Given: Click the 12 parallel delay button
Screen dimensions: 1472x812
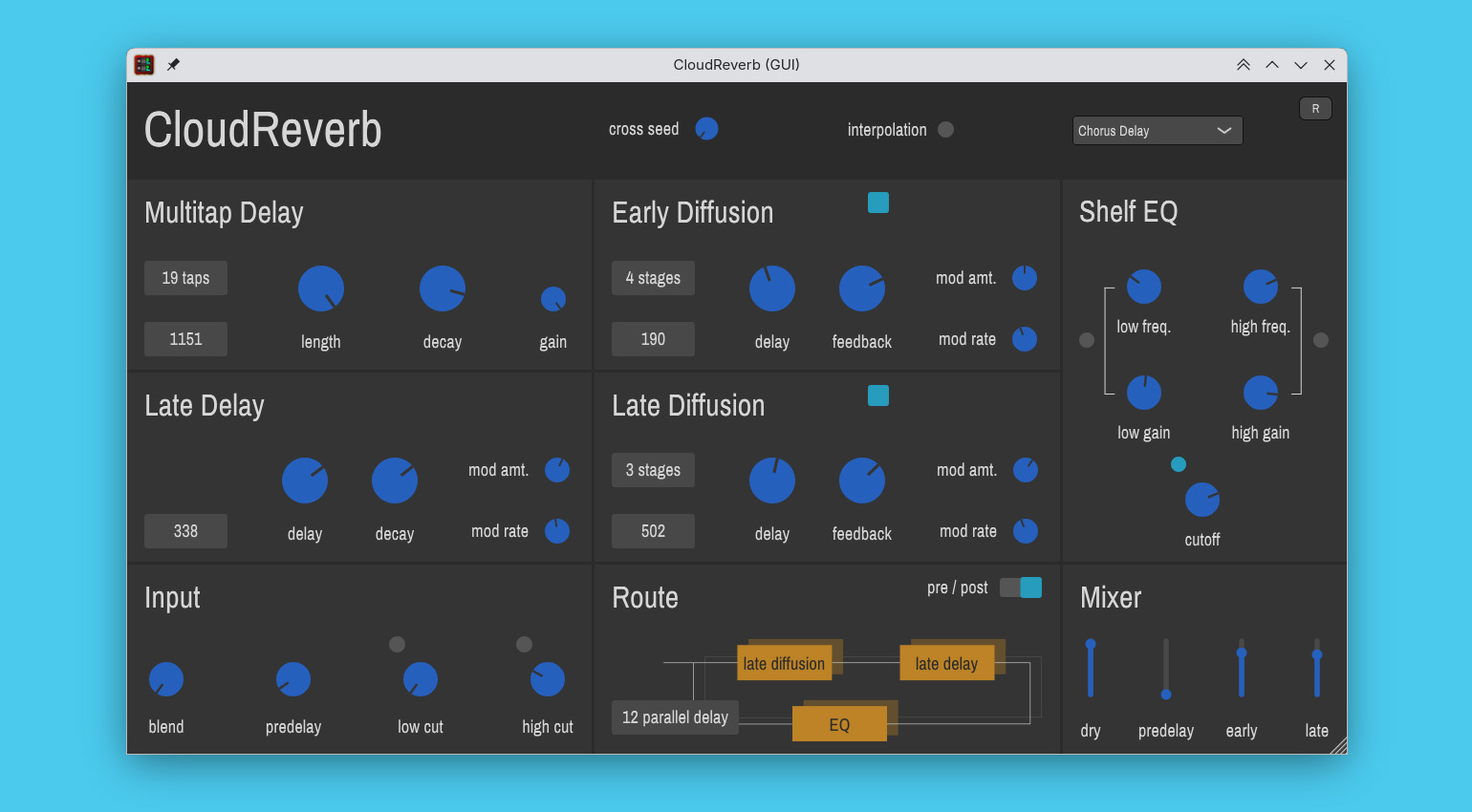Looking at the screenshot, I should coord(675,717).
